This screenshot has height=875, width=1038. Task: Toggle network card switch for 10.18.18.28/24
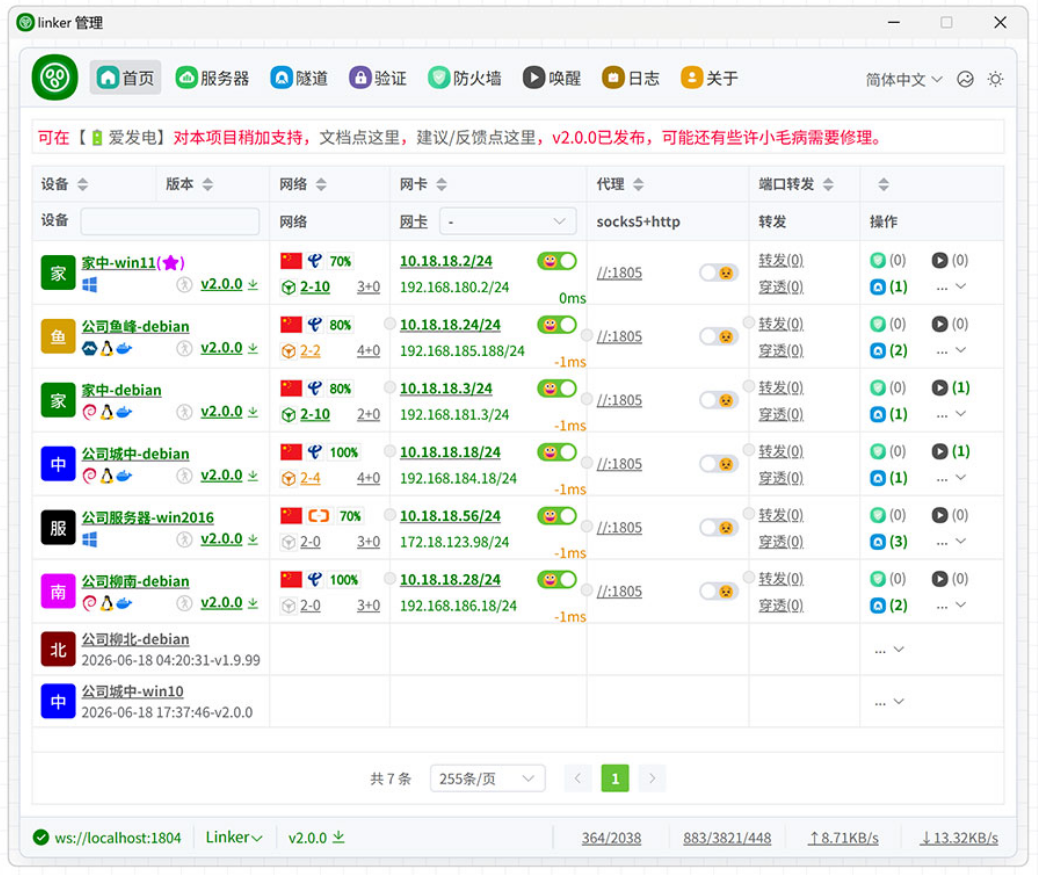click(x=557, y=580)
